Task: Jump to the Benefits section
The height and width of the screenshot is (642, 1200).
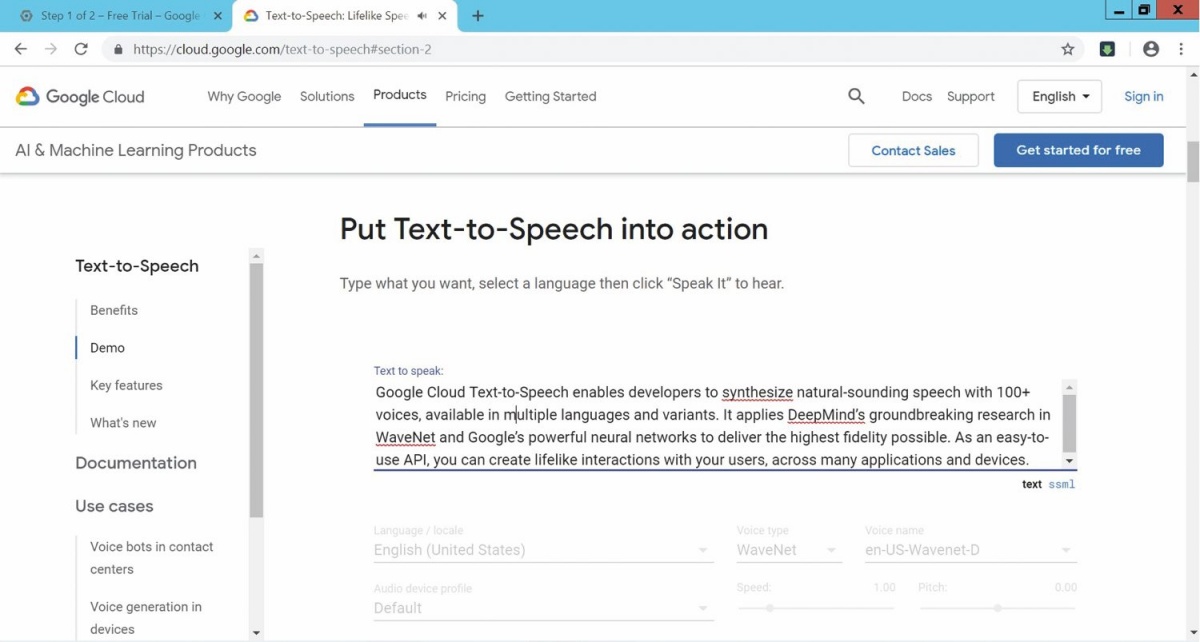Action: tap(114, 310)
